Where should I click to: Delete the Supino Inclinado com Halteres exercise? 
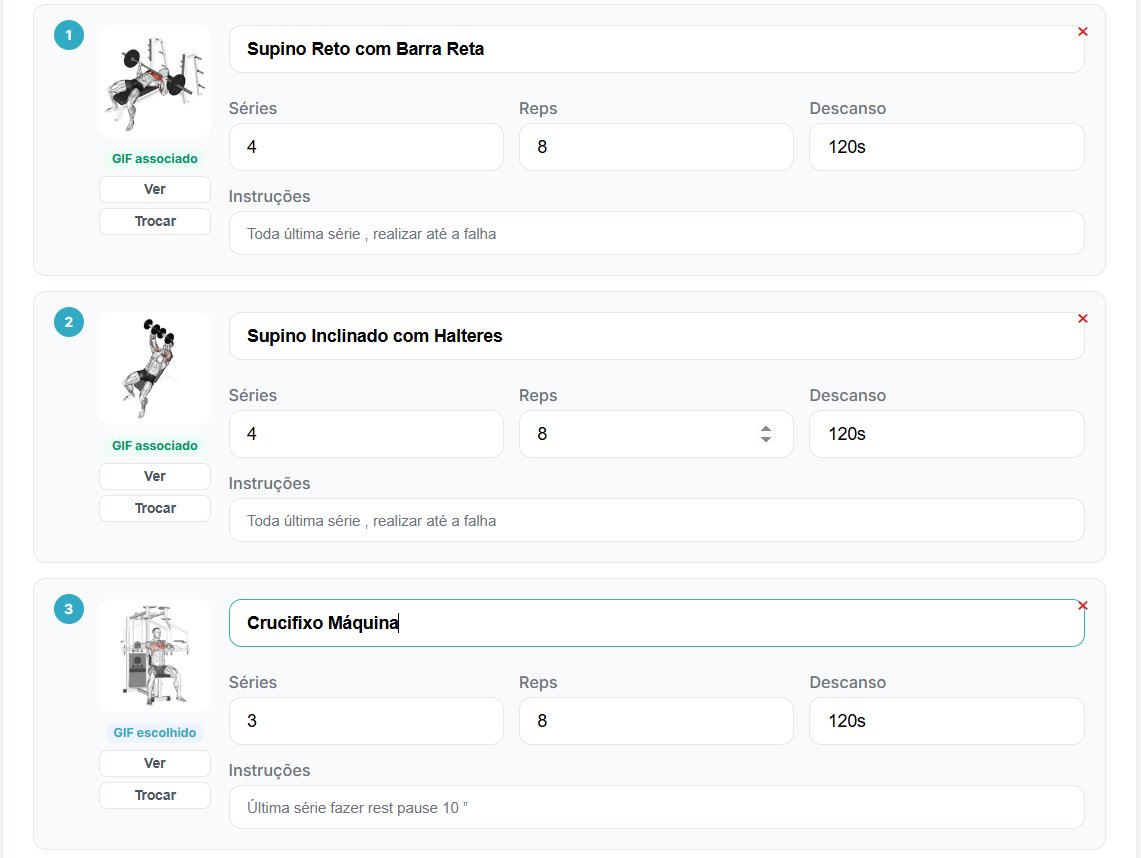click(x=1082, y=319)
